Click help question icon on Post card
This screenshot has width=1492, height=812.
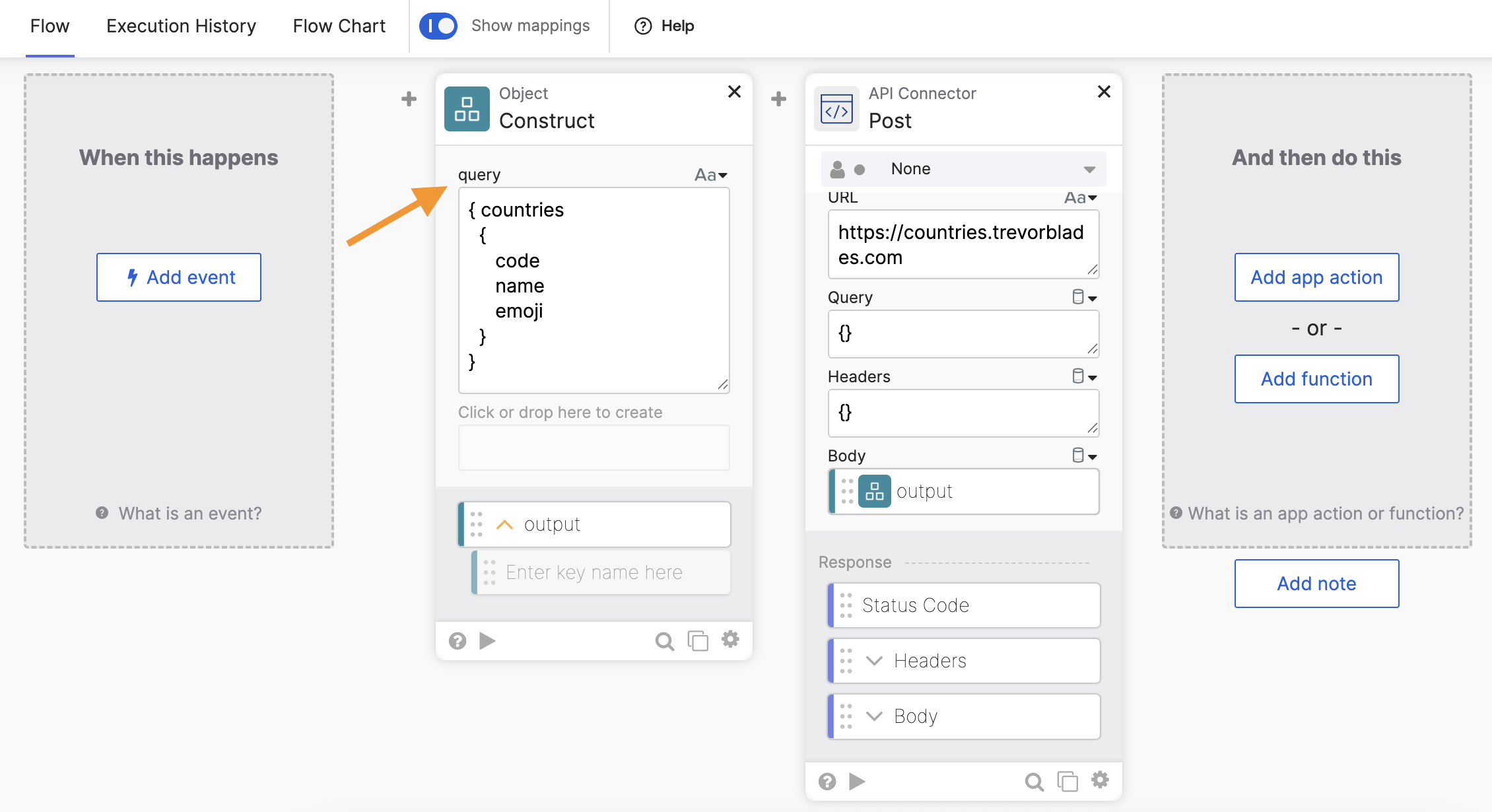827,782
